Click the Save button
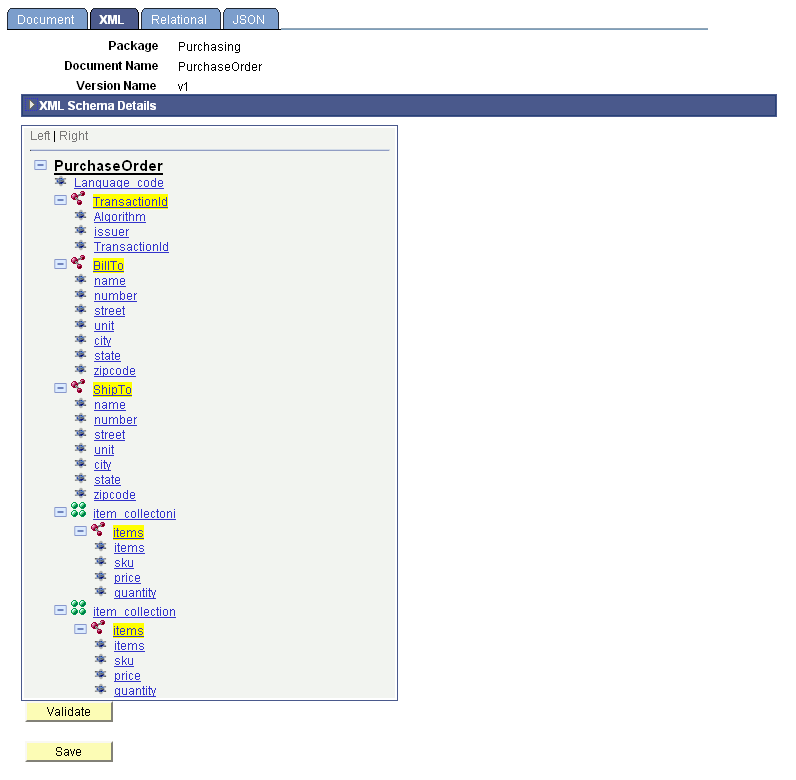The height and width of the screenshot is (780, 796). [69, 752]
